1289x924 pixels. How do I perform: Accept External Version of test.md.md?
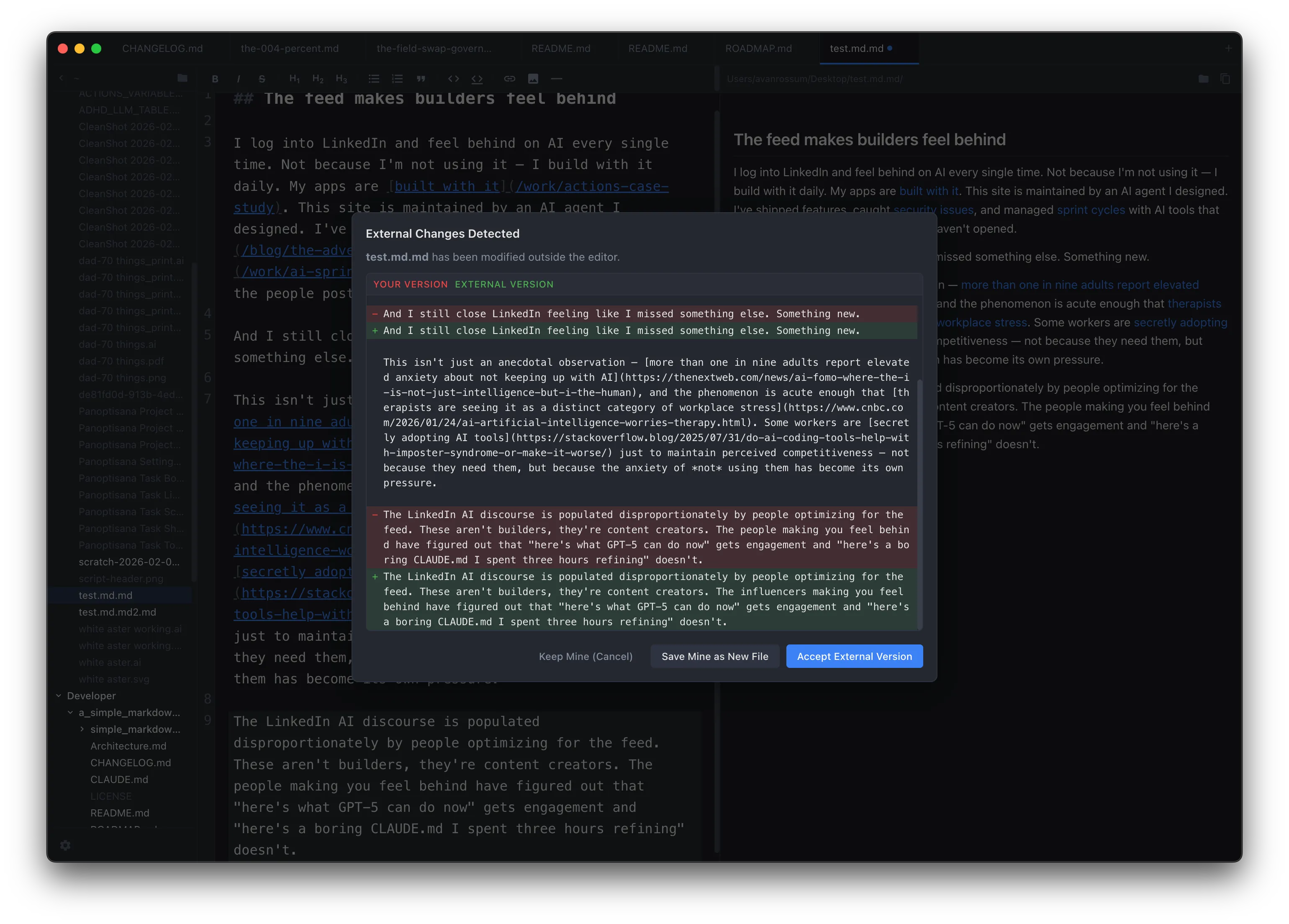tap(854, 656)
